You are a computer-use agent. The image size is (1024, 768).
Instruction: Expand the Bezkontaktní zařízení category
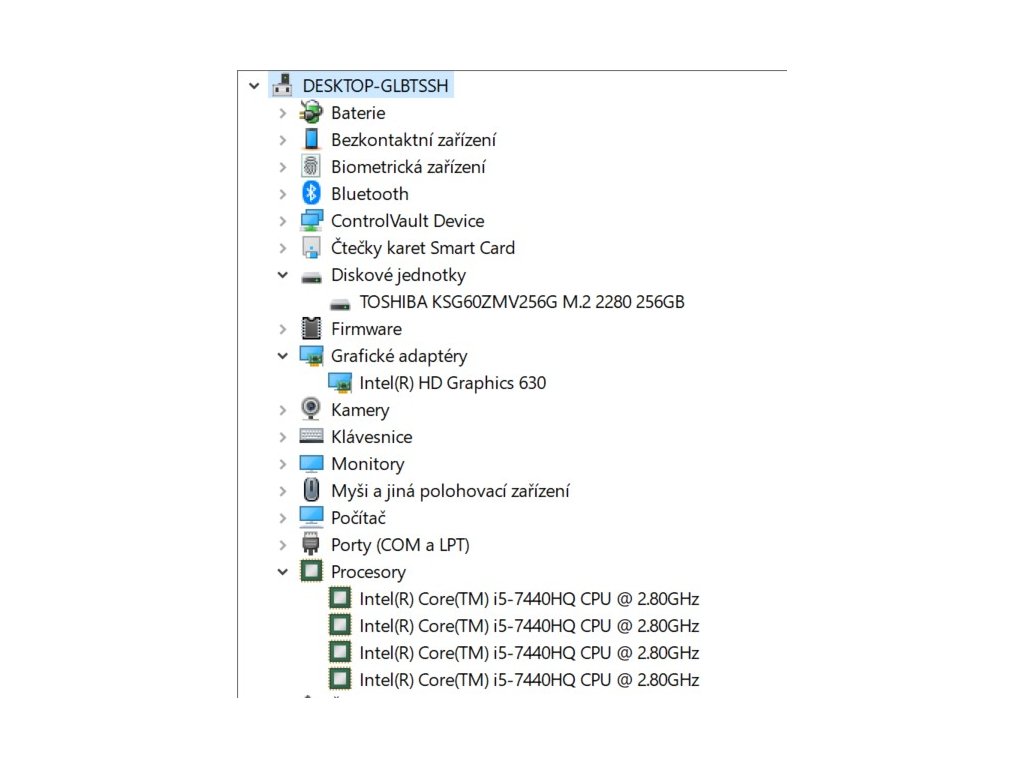pos(282,140)
